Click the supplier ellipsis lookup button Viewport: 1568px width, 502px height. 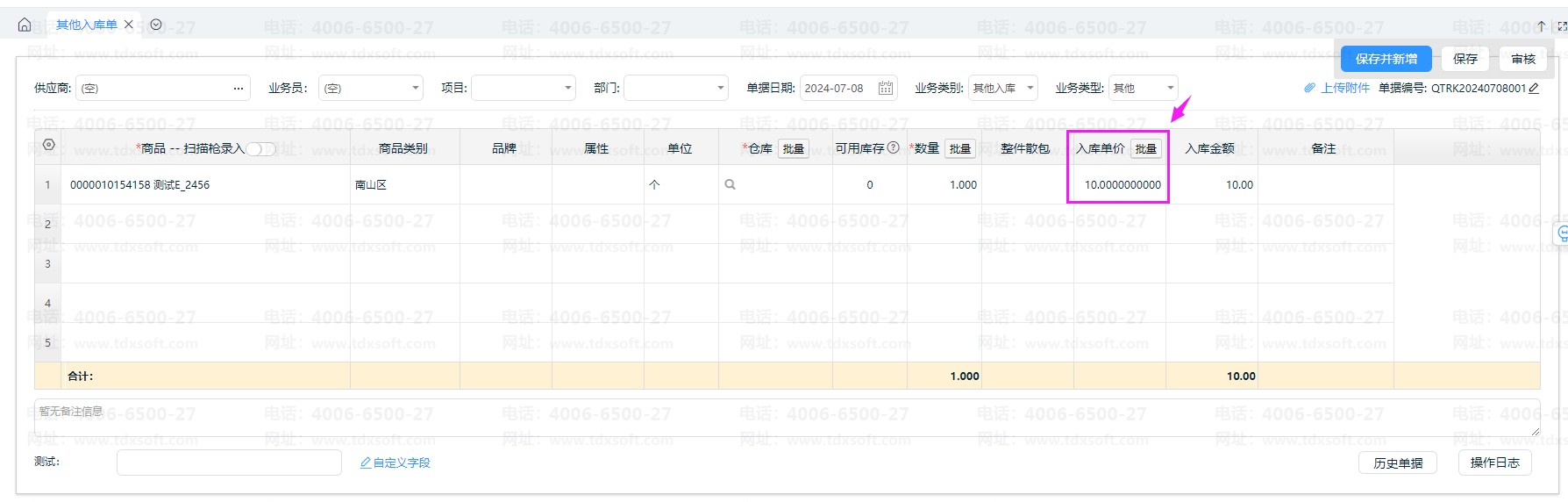[238, 89]
